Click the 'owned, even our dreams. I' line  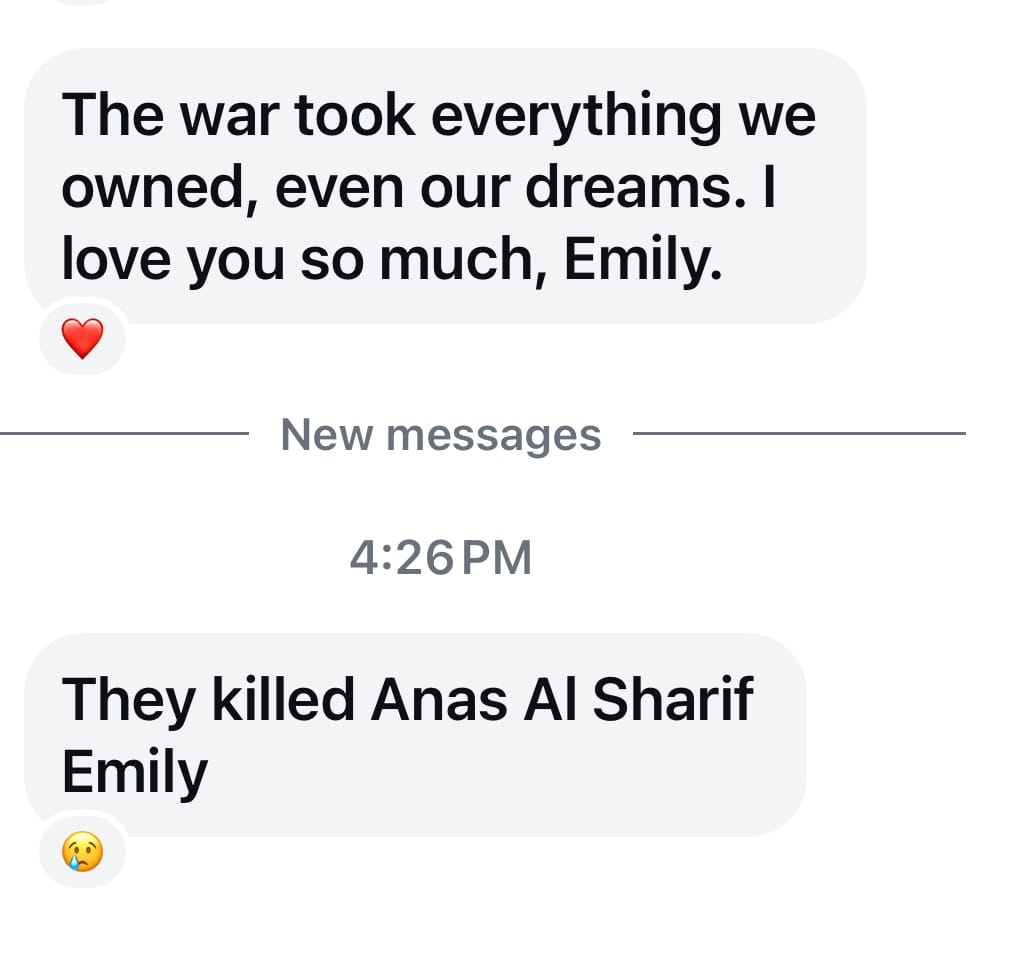coord(419,188)
